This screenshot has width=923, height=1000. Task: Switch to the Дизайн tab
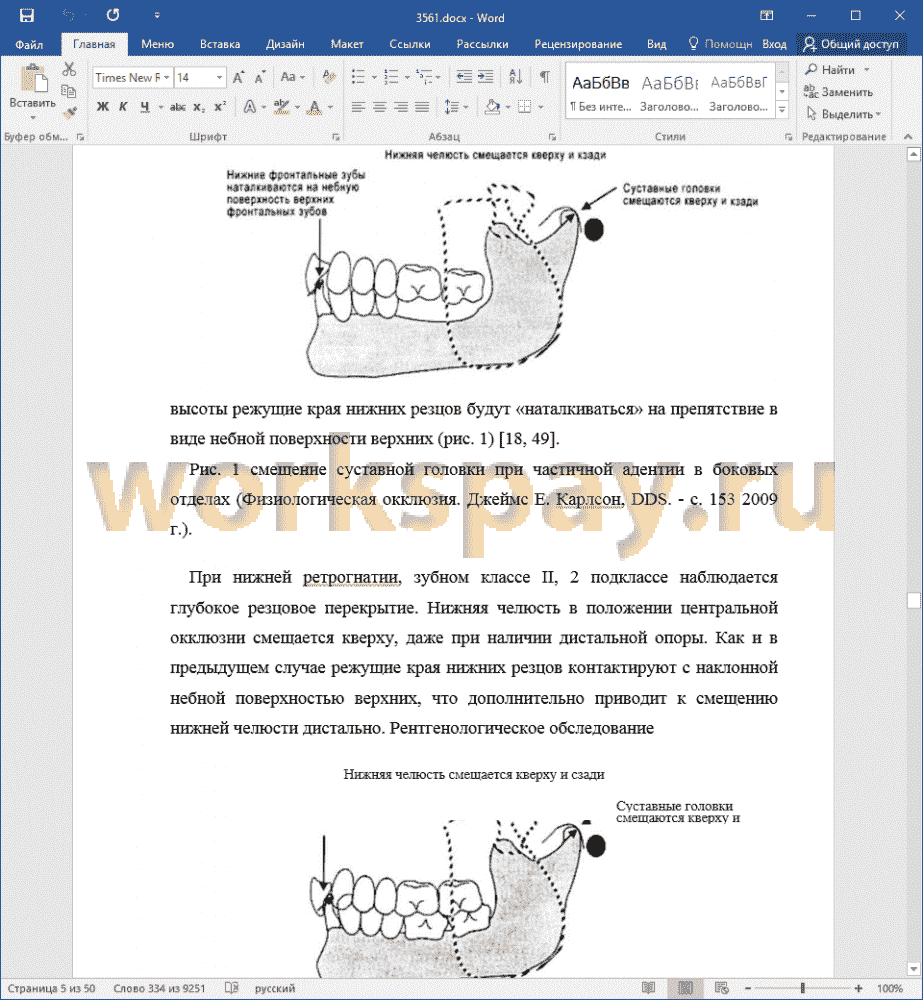[x=285, y=45]
